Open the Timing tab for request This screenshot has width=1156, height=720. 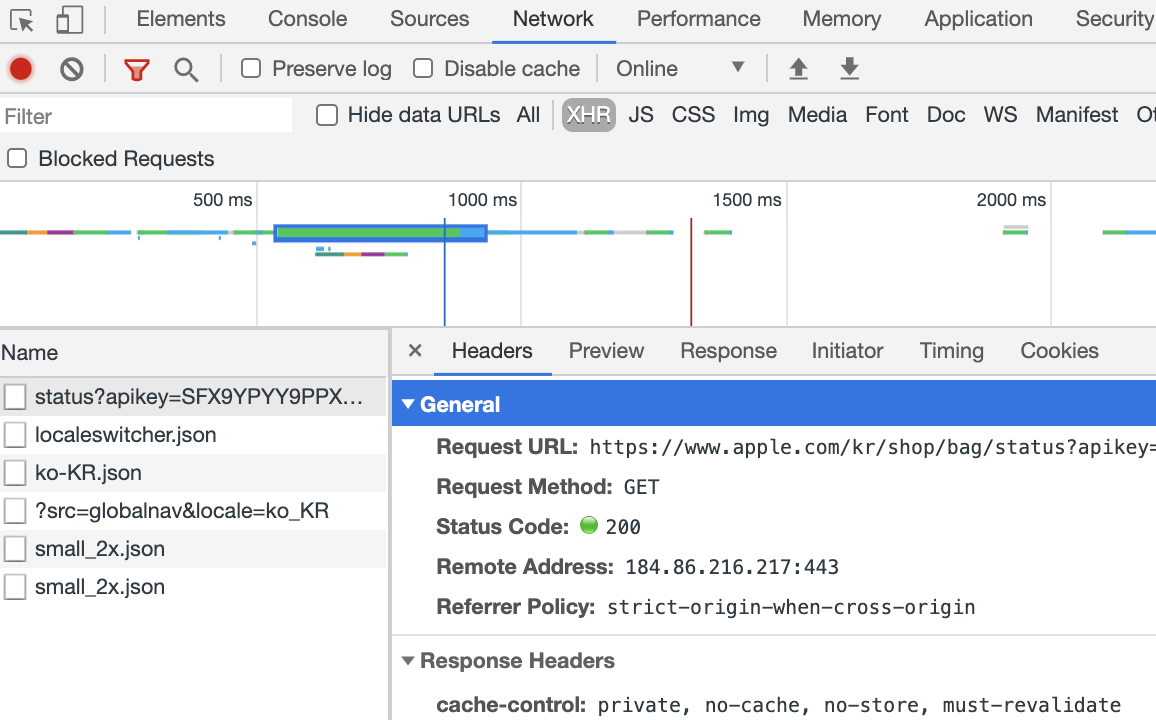tap(951, 351)
